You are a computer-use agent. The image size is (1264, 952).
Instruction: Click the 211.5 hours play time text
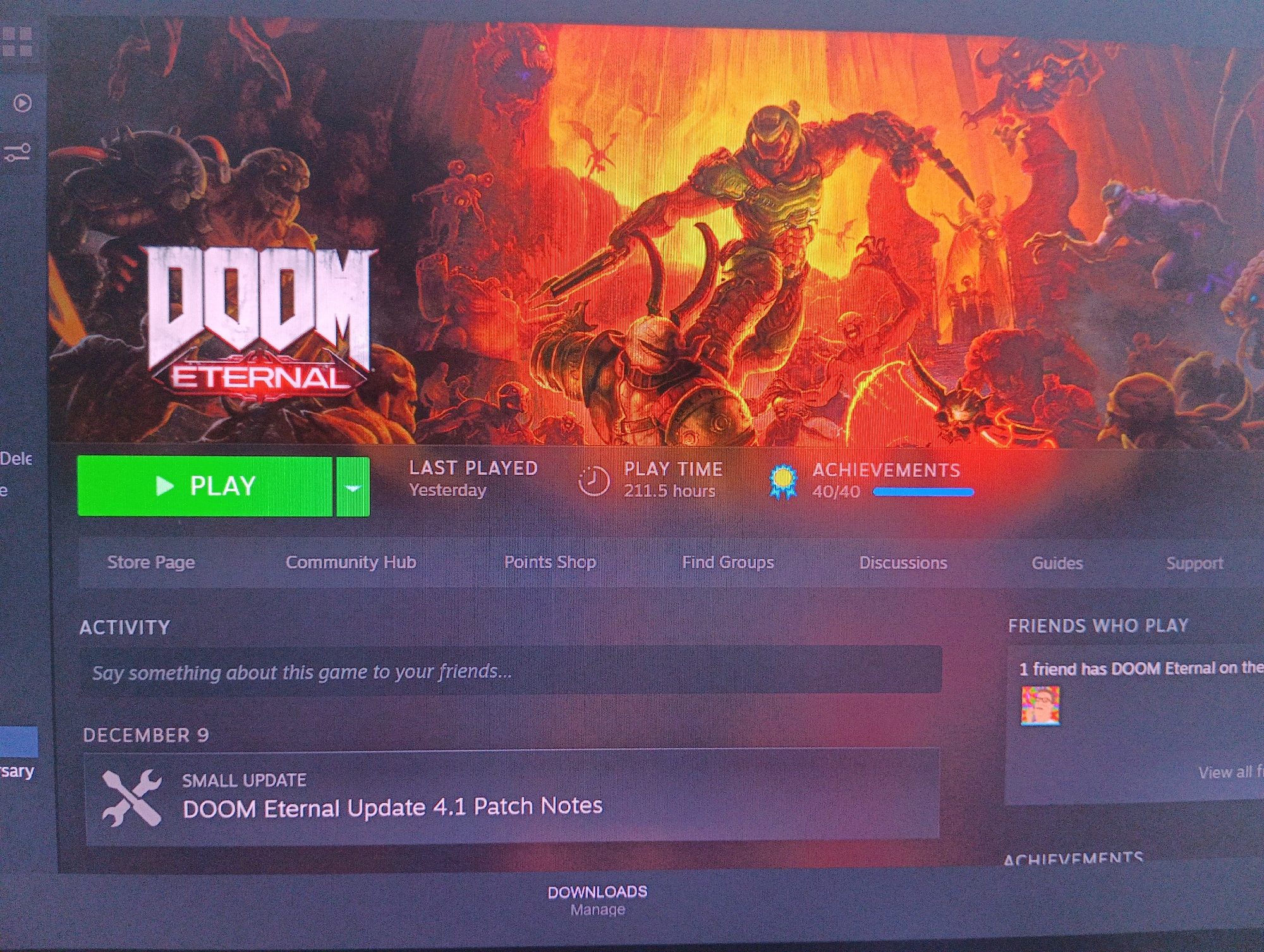669,491
